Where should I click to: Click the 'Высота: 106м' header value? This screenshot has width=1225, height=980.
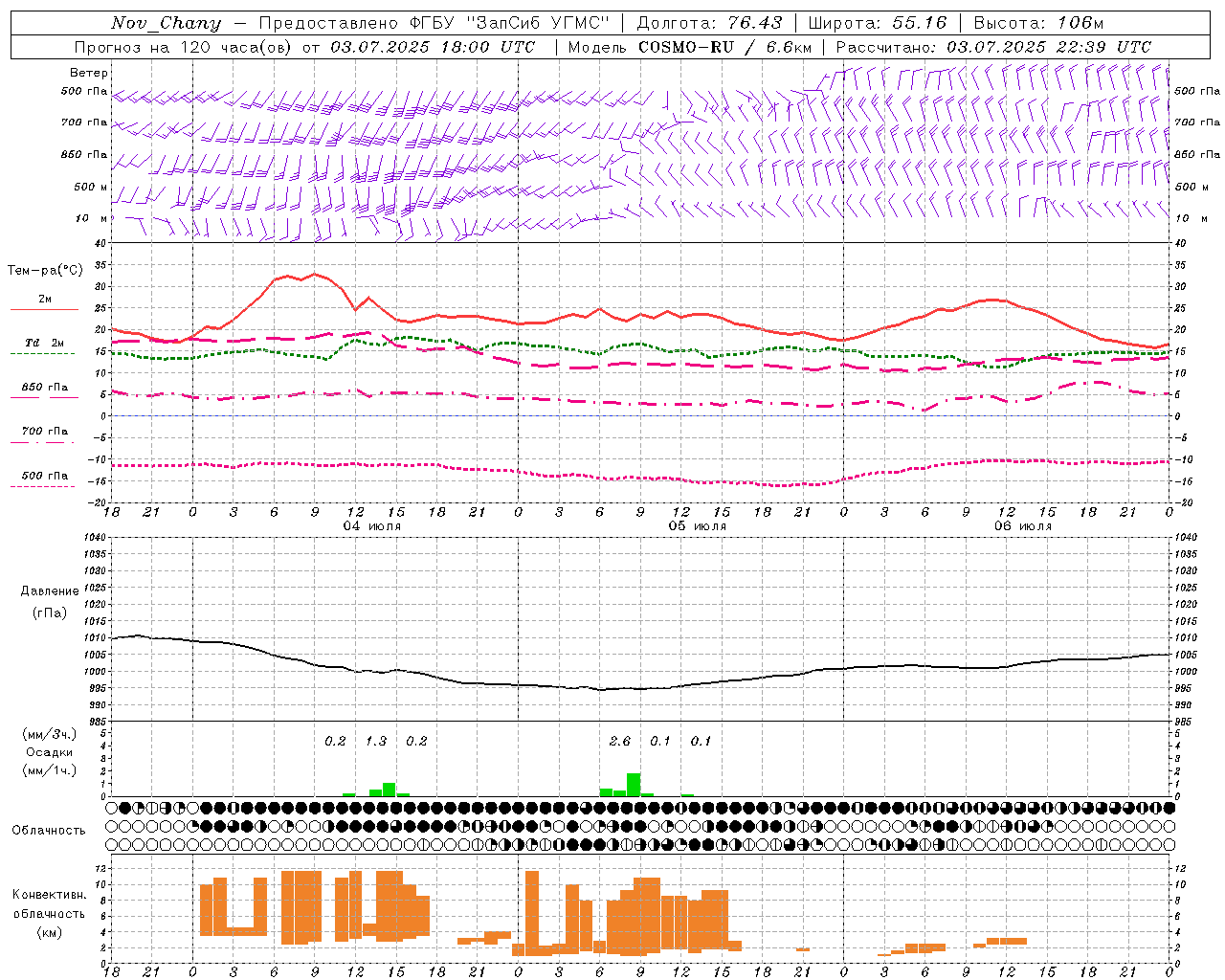coord(1038,23)
